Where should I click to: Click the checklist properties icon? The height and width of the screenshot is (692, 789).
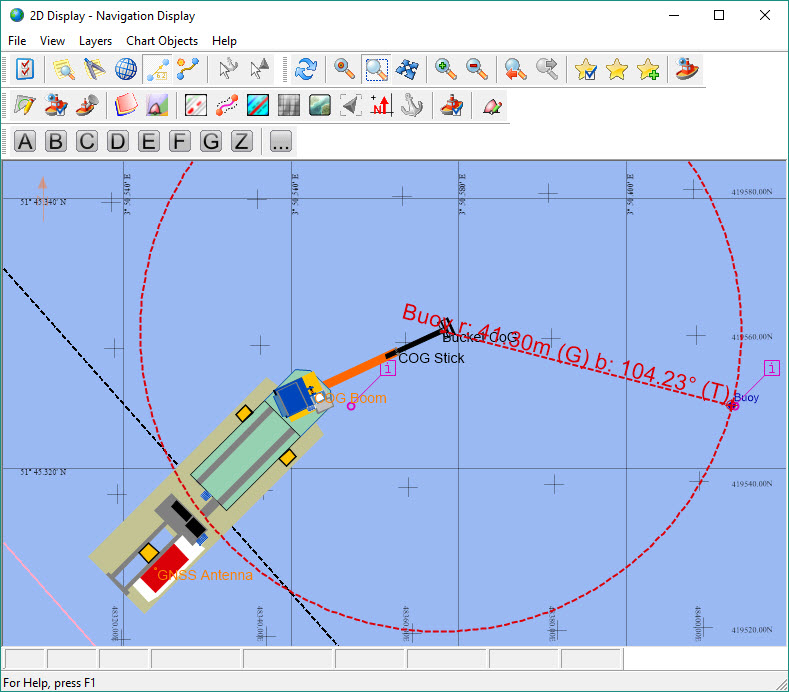click(25, 69)
